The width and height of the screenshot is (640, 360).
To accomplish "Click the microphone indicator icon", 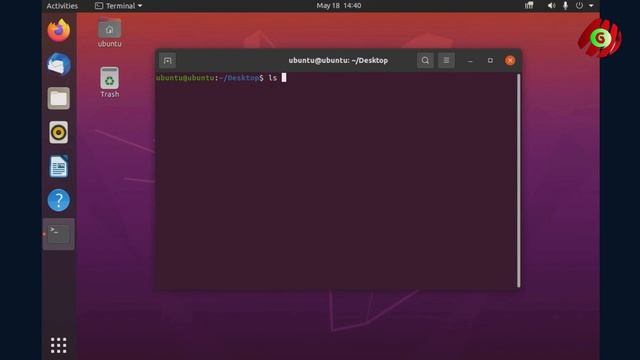I will coord(565,6).
